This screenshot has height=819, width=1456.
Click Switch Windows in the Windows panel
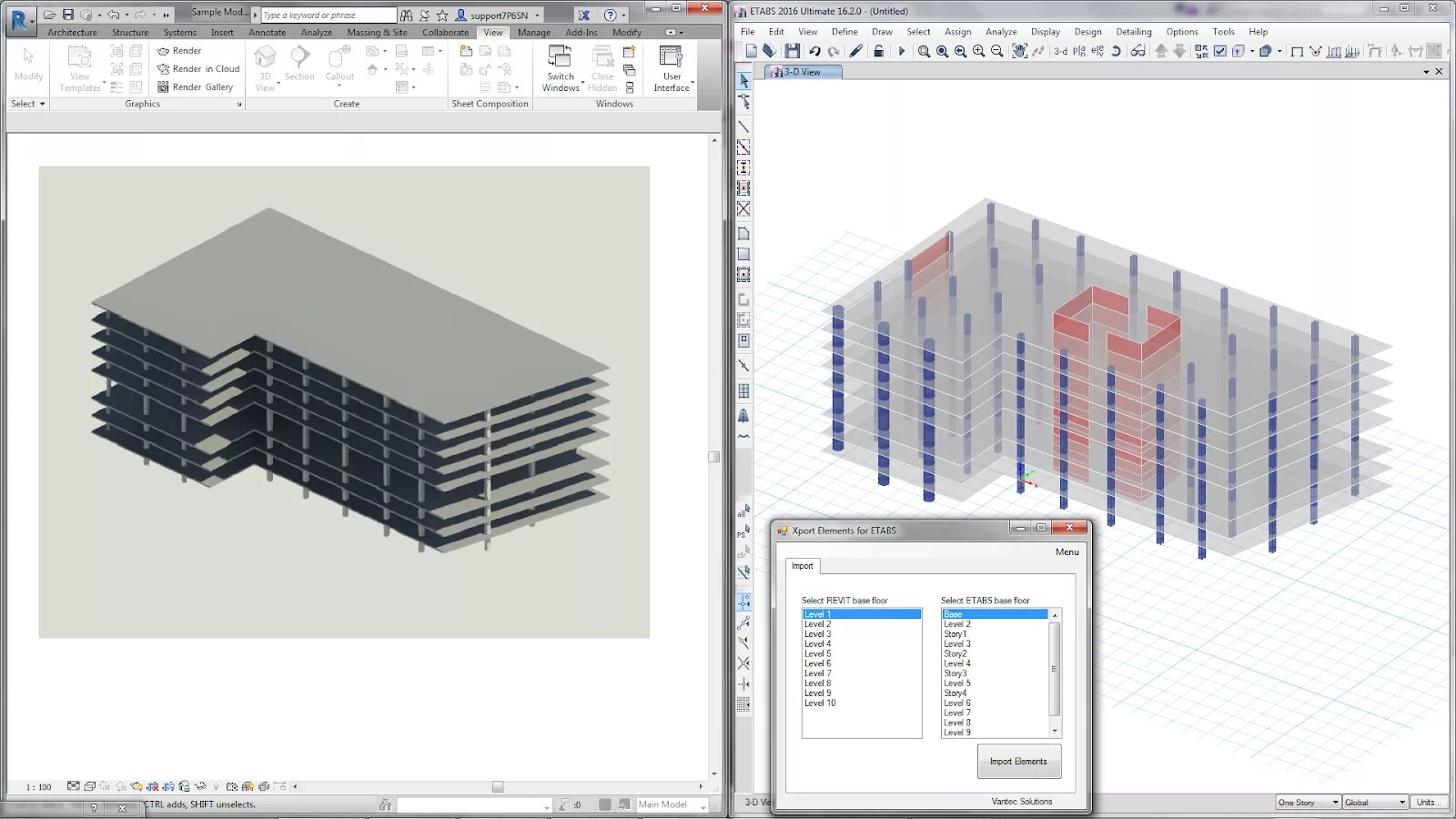561,68
